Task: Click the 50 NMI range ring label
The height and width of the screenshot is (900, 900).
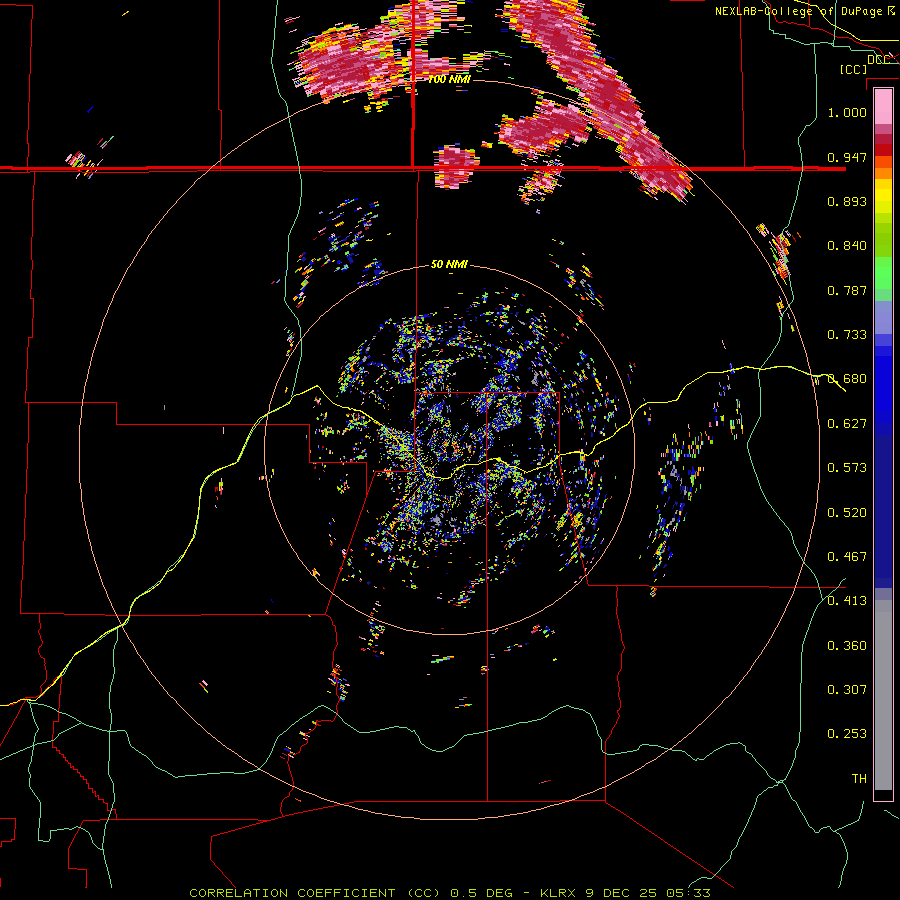Action: point(449,264)
